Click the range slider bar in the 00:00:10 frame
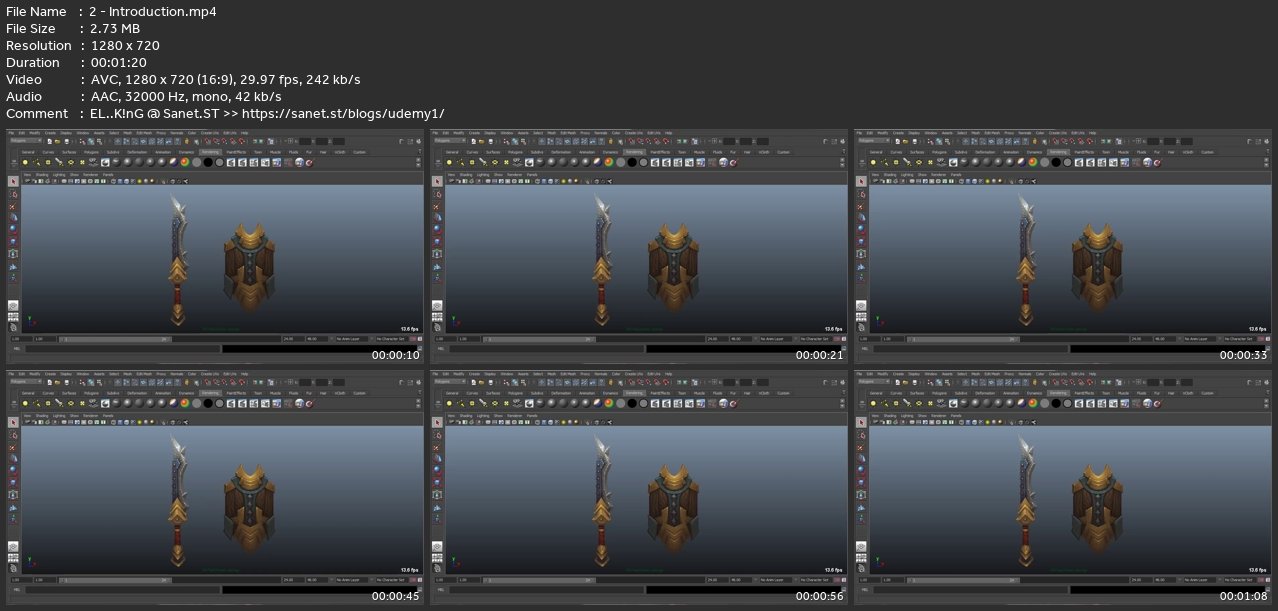 (115, 339)
